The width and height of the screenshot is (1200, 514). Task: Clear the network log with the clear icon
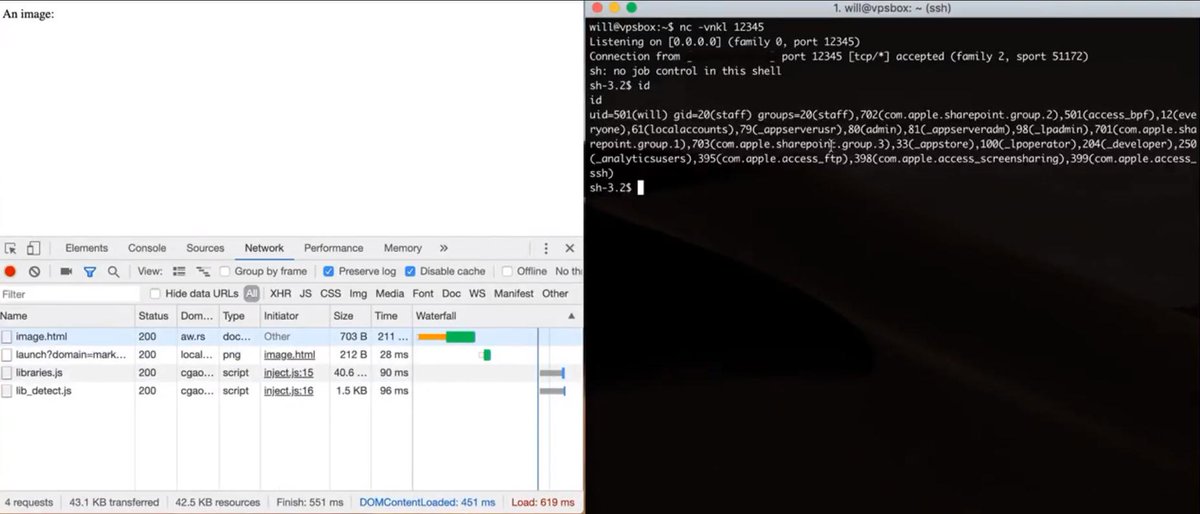(x=34, y=271)
